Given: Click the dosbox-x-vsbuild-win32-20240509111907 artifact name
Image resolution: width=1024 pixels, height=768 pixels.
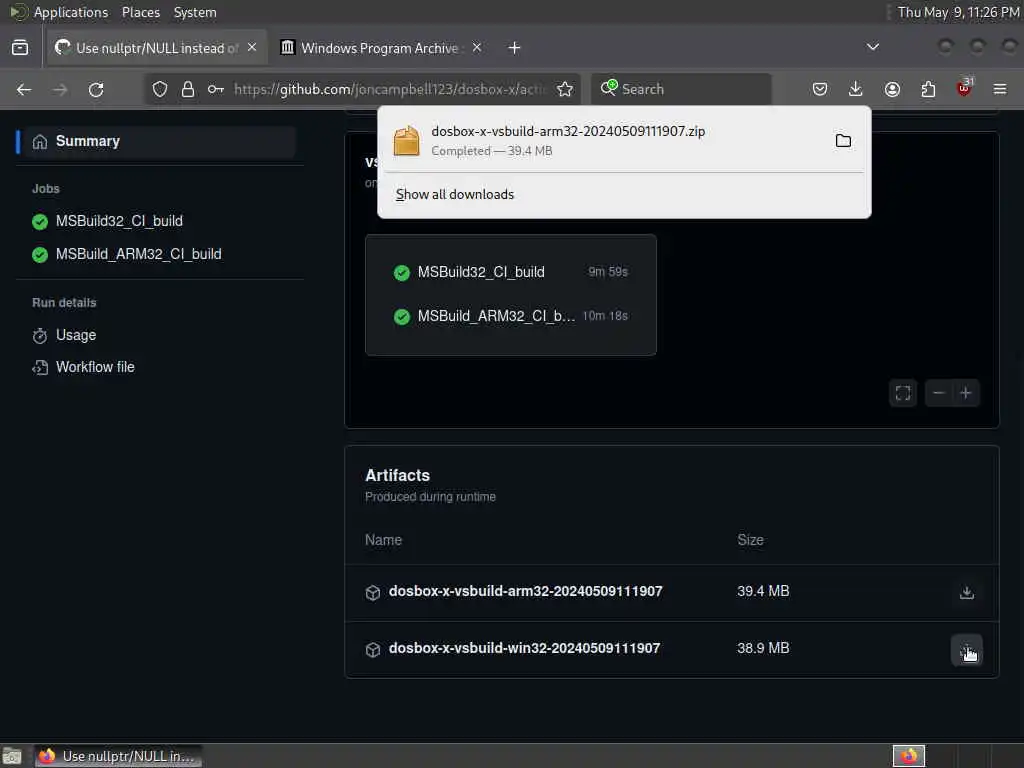Looking at the screenshot, I should click(524, 648).
